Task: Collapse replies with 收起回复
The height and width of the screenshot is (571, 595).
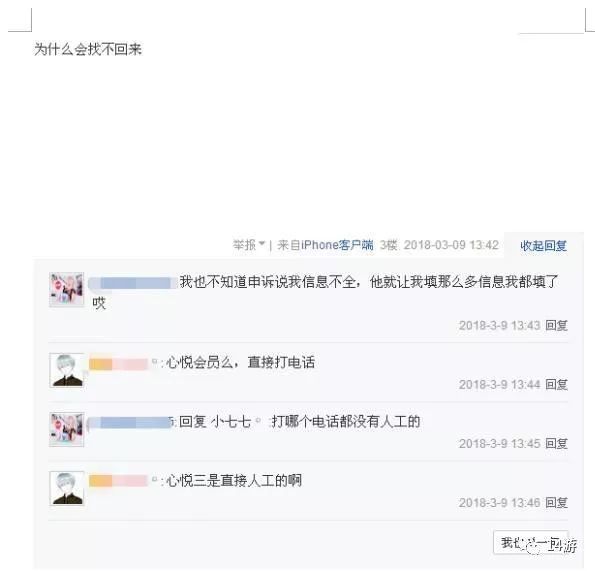Action: [543, 245]
